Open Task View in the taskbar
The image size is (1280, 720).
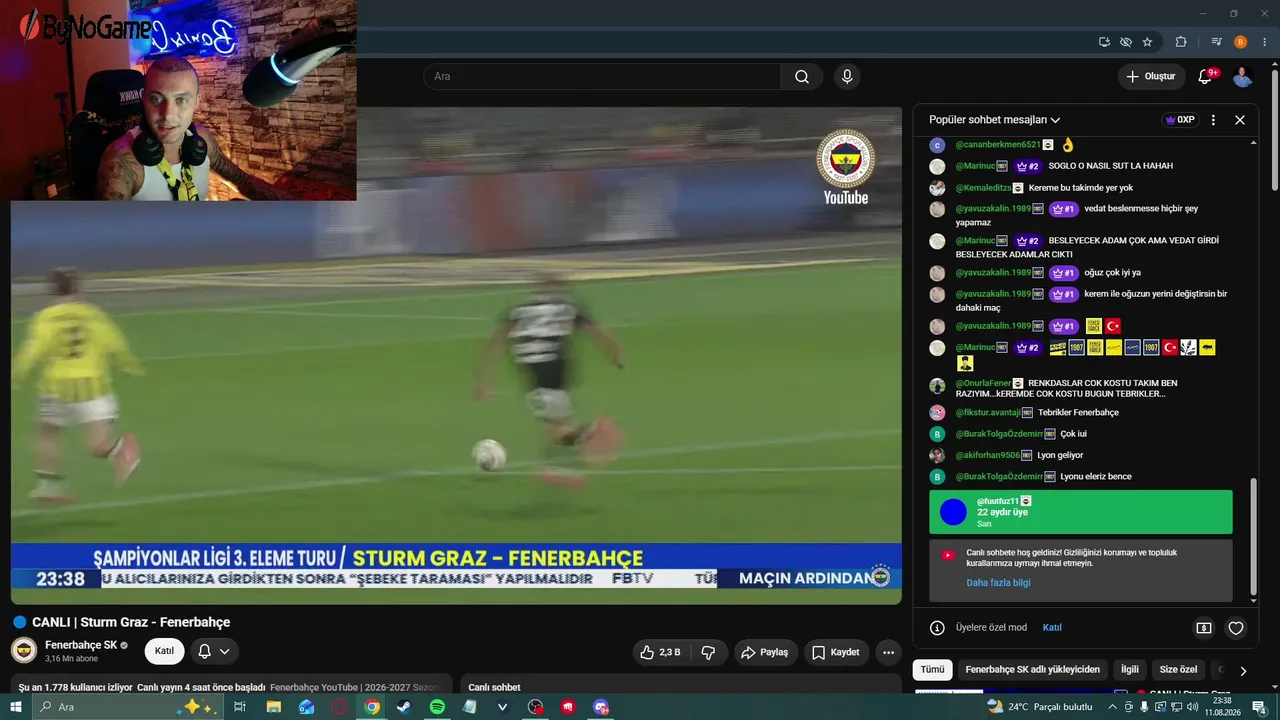pos(240,707)
